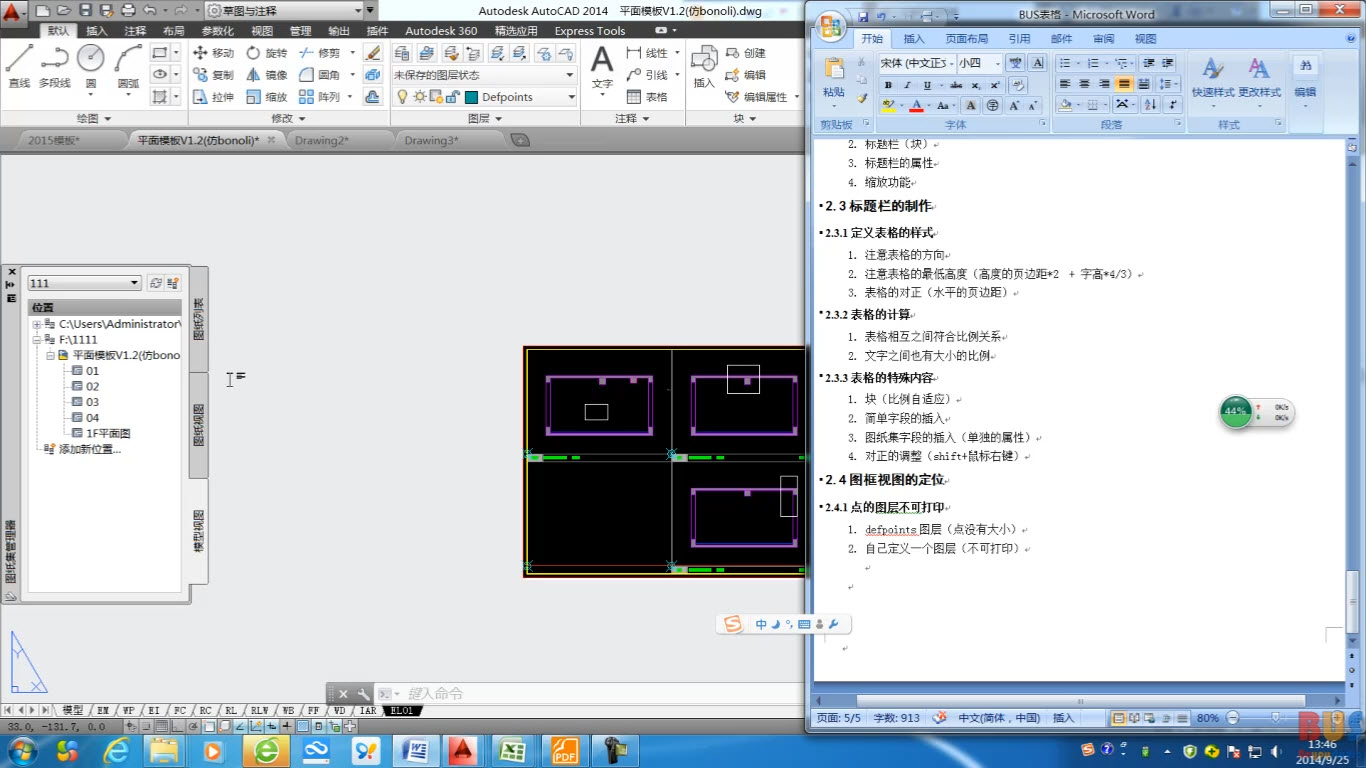1366x768 pixels.
Task: Click the Create block (创建) button
Action: 746,53
